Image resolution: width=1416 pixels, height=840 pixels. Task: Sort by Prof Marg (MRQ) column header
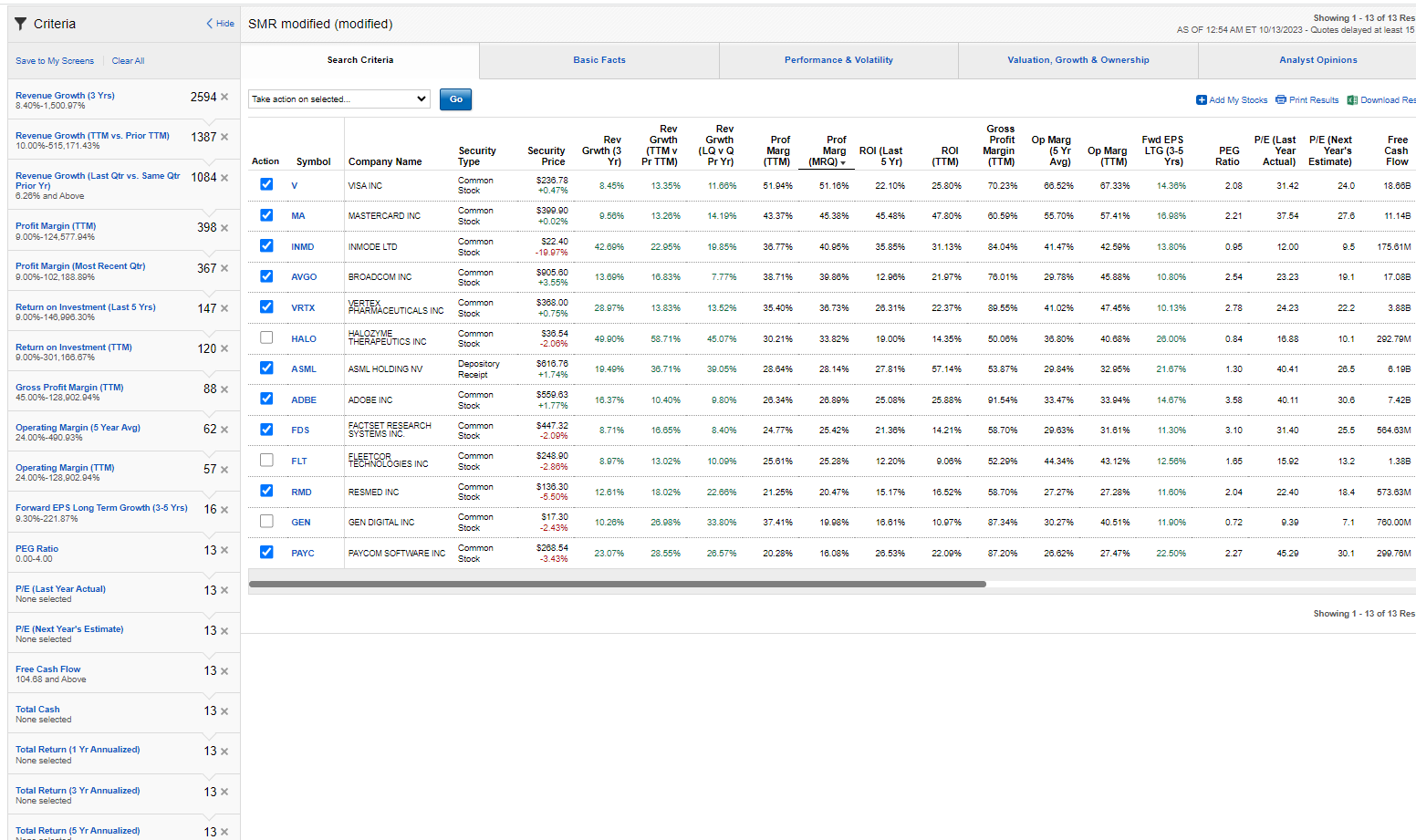(x=829, y=151)
